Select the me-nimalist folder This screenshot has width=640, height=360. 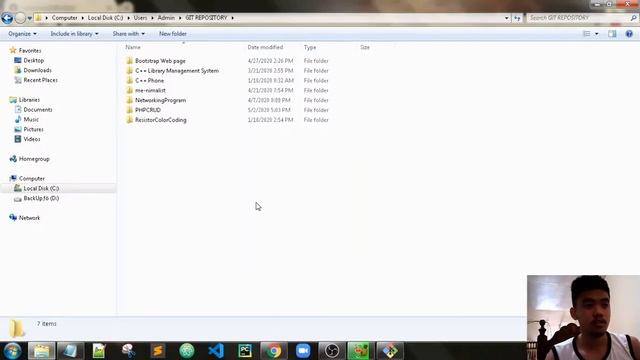[x=150, y=90]
